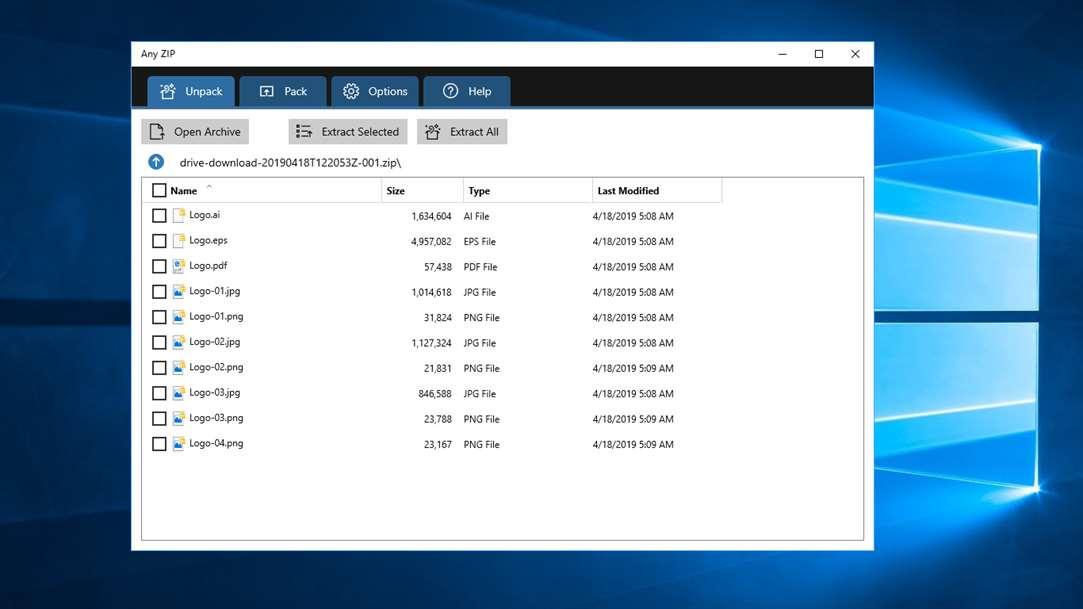Screen dimensions: 1083x609
Task: Click the Help question mark icon
Action: pyautogui.click(x=450, y=91)
